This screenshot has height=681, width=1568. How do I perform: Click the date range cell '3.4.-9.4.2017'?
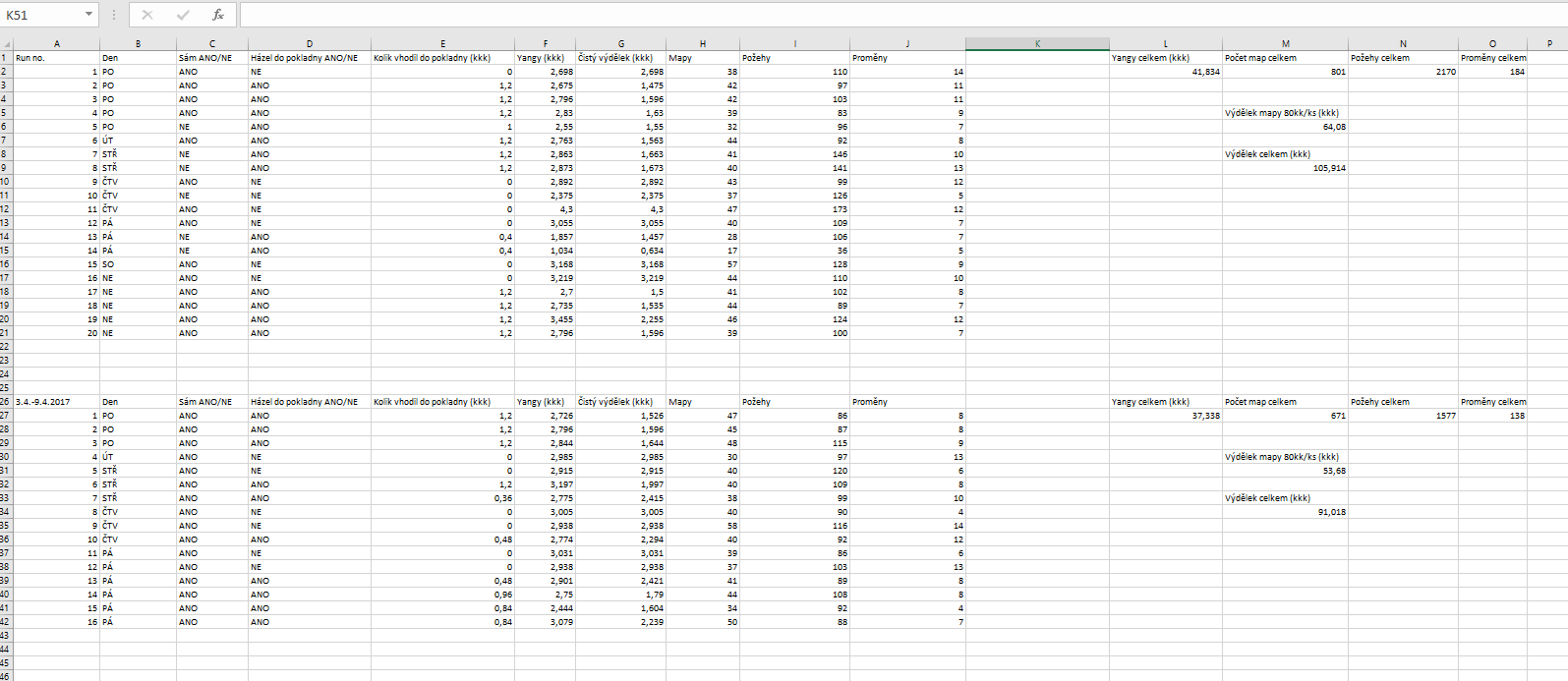tap(56, 402)
